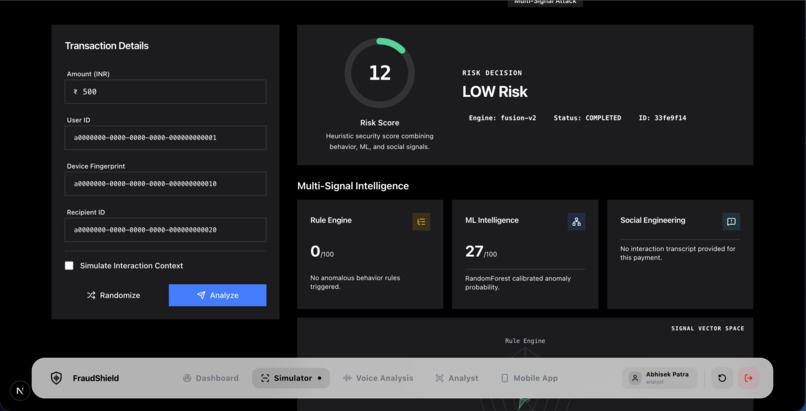
Task: Click the Social Engineering message icon
Action: [x=731, y=222]
